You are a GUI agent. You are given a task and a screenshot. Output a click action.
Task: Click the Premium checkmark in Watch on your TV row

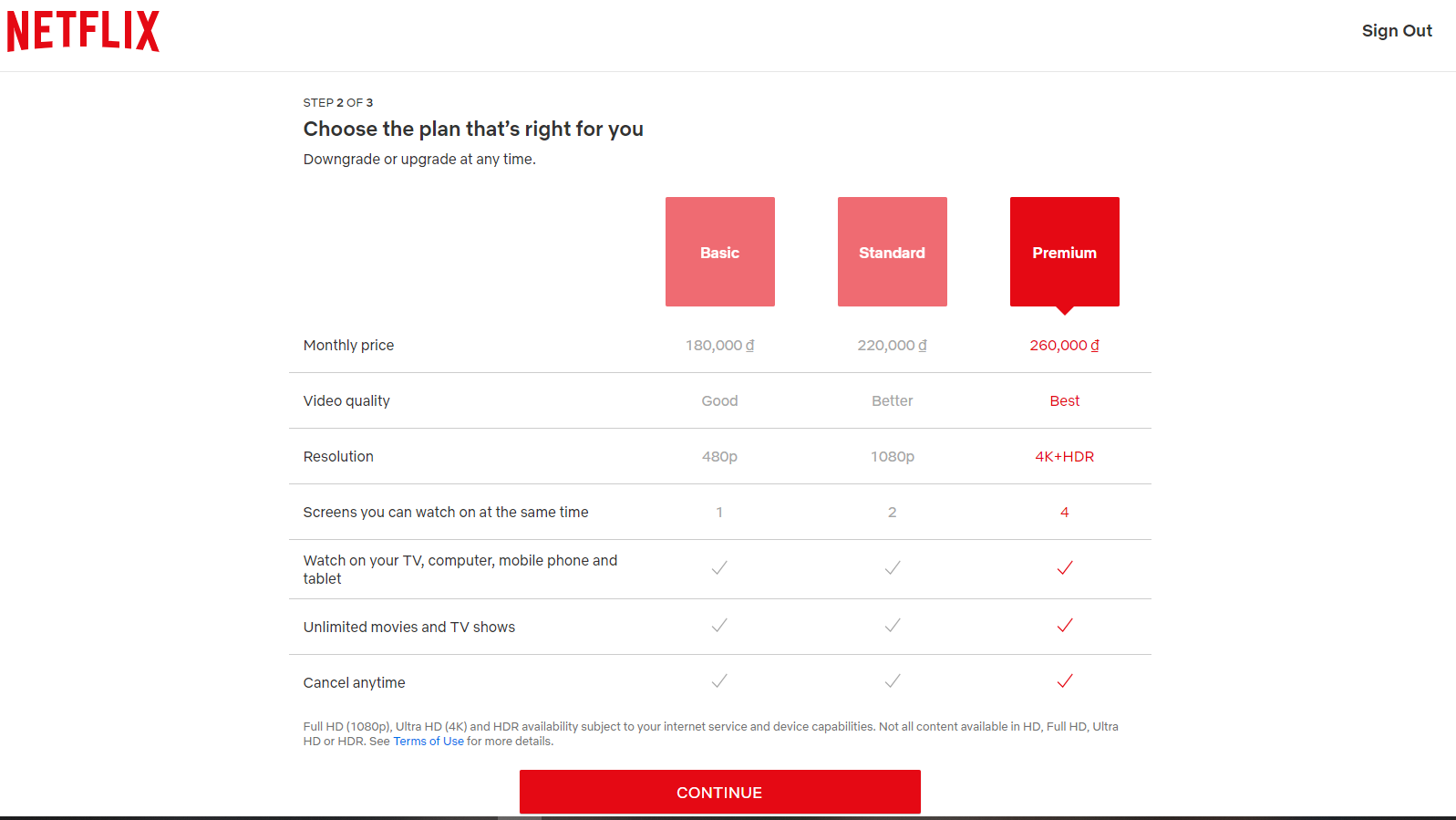[1064, 568]
